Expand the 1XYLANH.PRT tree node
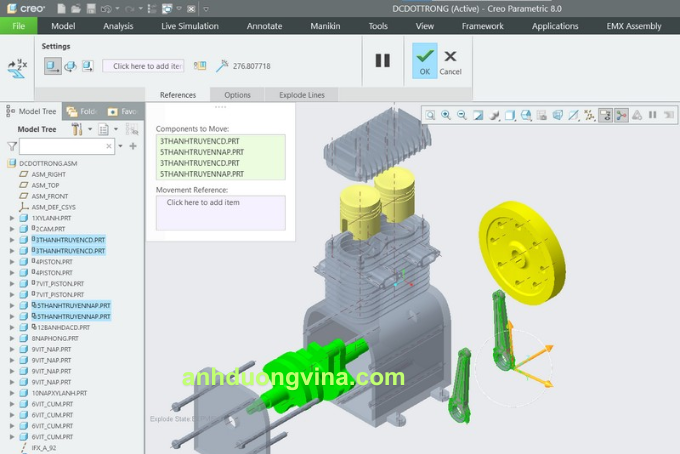Screen dimensions: 680x454 (x=12, y=218)
